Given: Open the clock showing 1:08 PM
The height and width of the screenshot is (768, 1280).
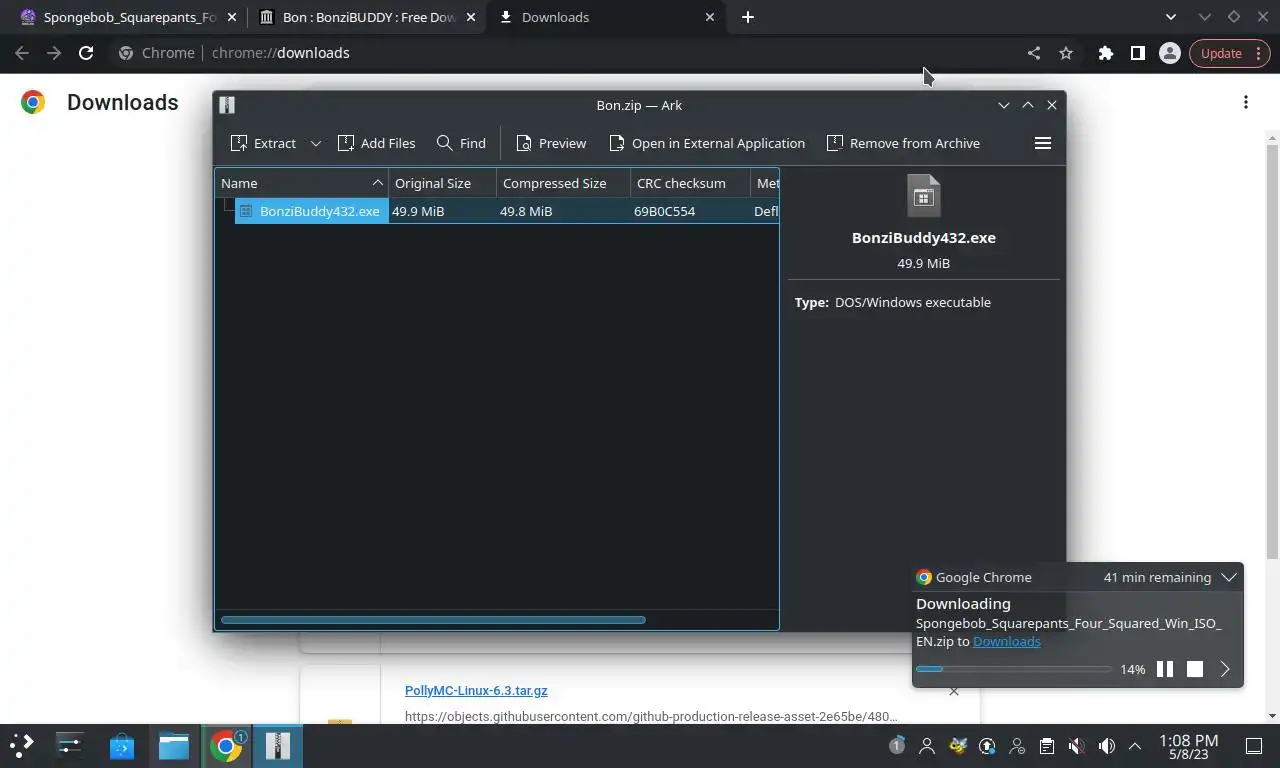Looking at the screenshot, I should tap(1188, 746).
